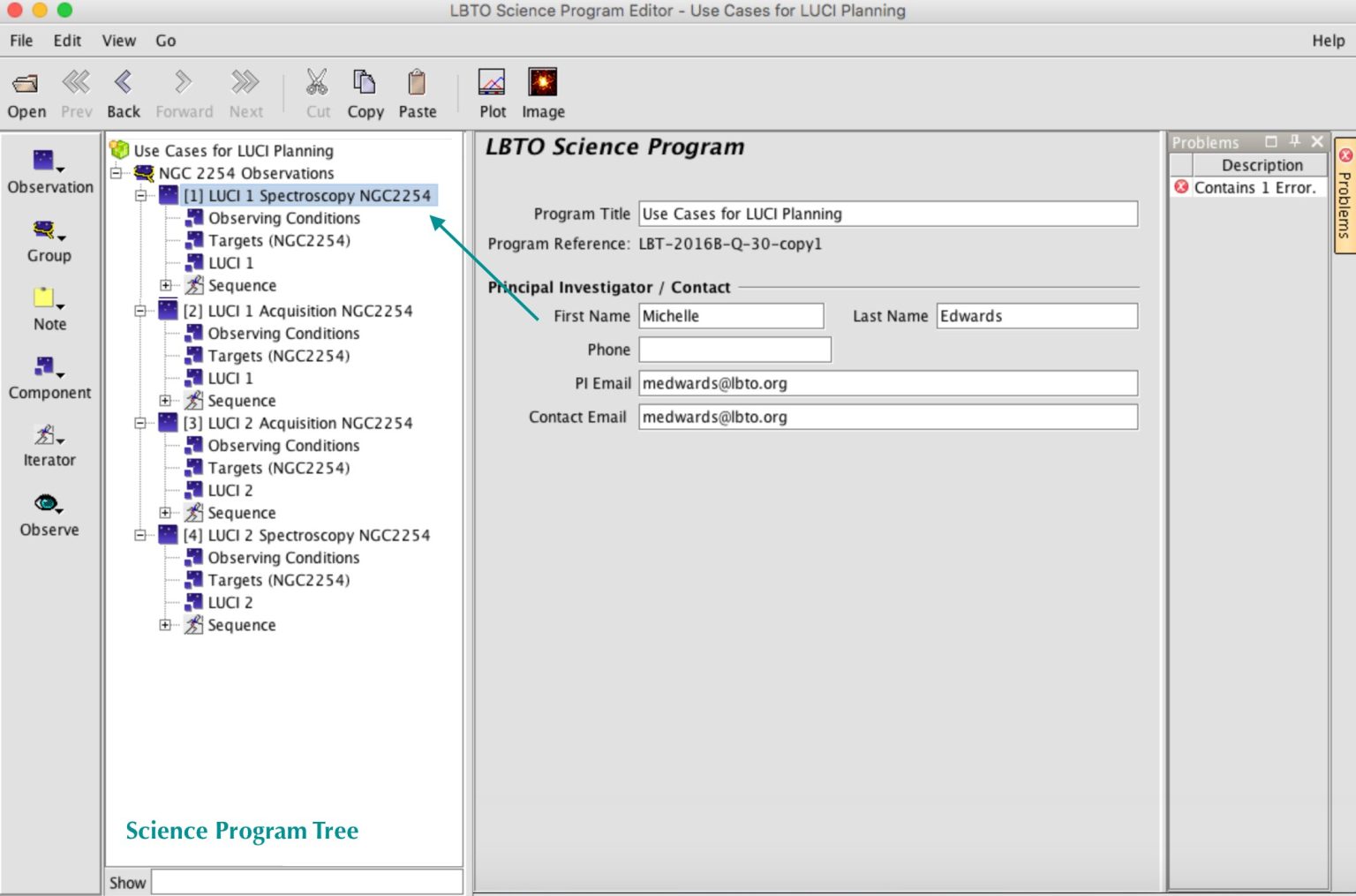Image resolution: width=1356 pixels, height=896 pixels.
Task: Select Targets (NGC2254) under observation [2]
Action: click(279, 356)
